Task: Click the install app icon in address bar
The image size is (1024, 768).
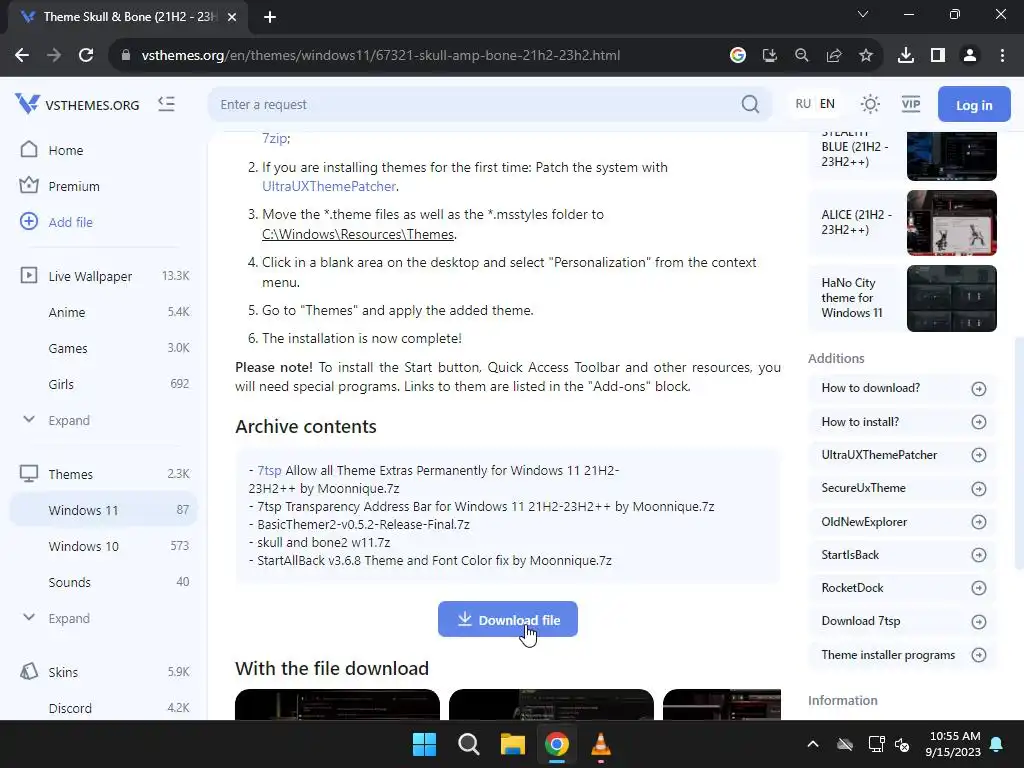Action: tap(770, 56)
